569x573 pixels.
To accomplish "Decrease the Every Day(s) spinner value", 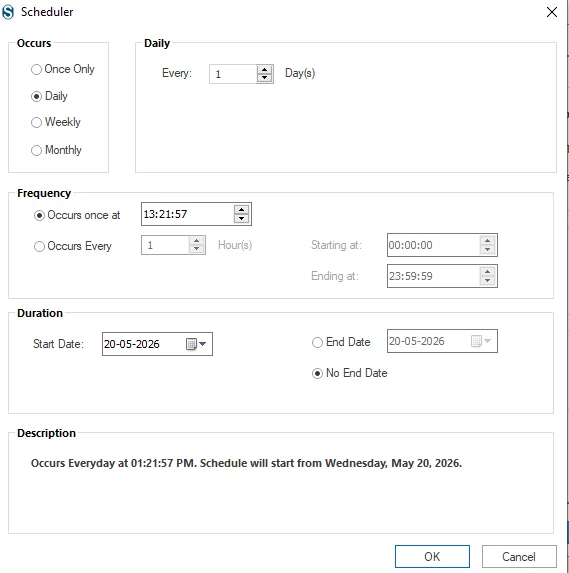I will 265,78.
